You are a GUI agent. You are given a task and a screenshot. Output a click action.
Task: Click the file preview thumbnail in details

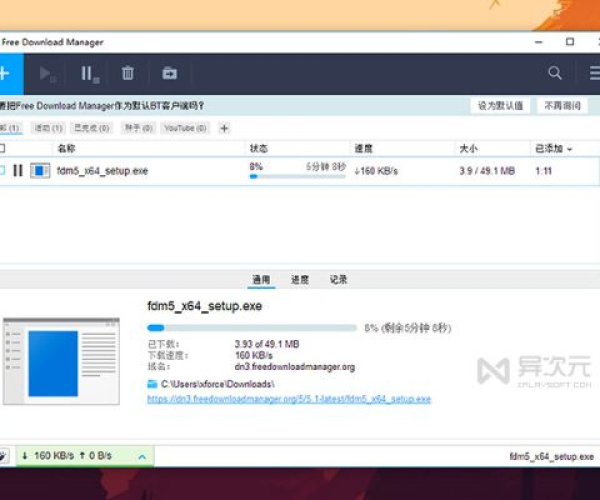pyautogui.click(x=61, y=361)
